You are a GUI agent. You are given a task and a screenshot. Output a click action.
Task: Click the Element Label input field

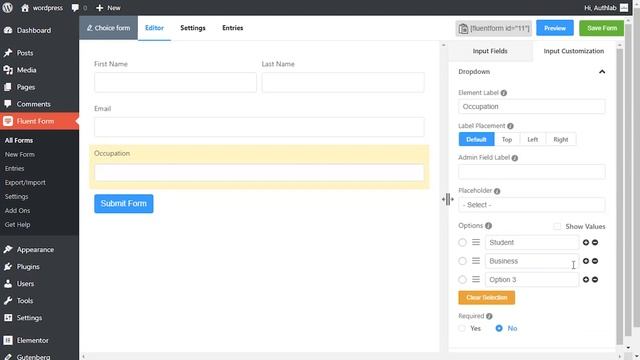[531, 107]
